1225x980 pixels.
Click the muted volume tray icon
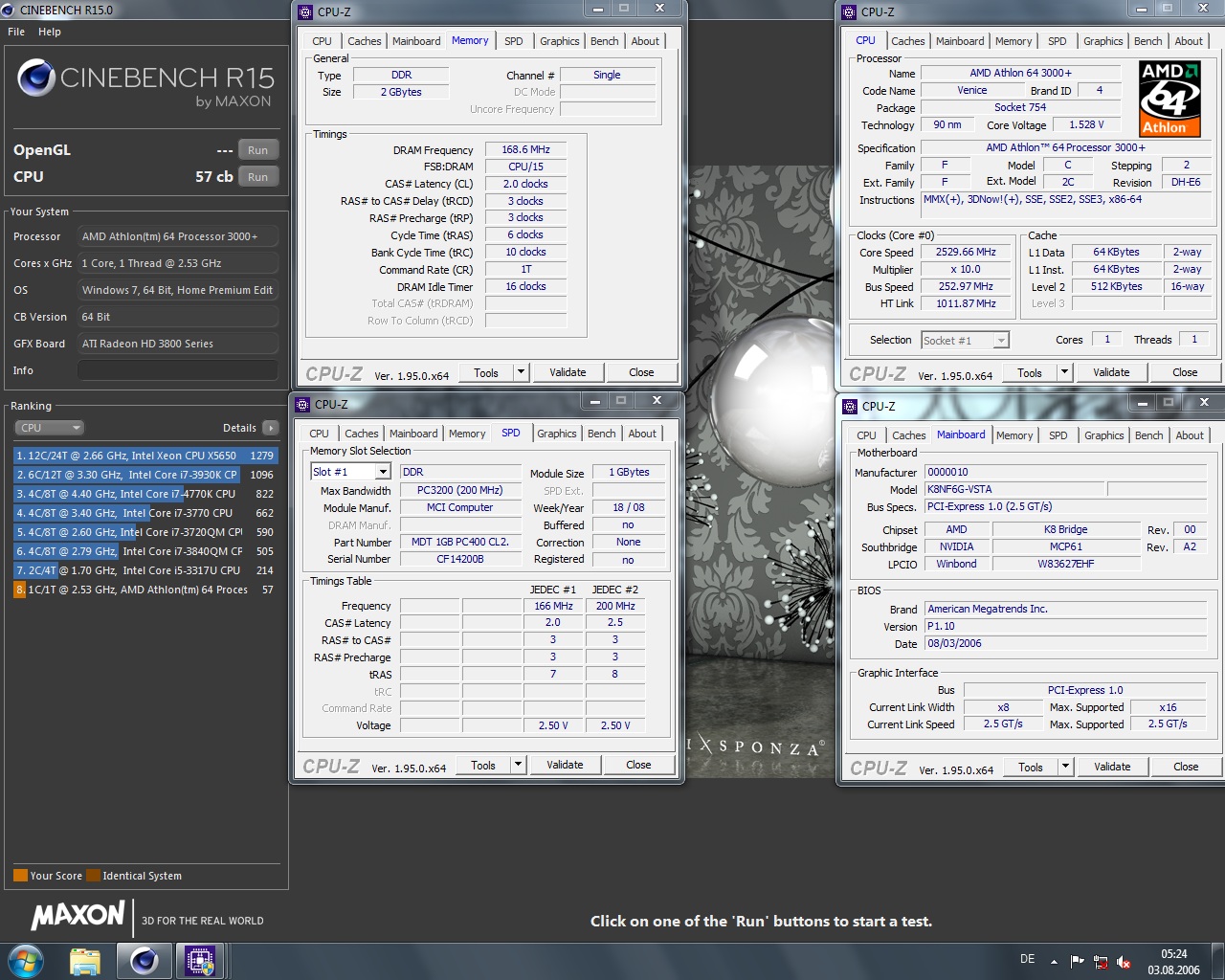tap(1124, 961)
